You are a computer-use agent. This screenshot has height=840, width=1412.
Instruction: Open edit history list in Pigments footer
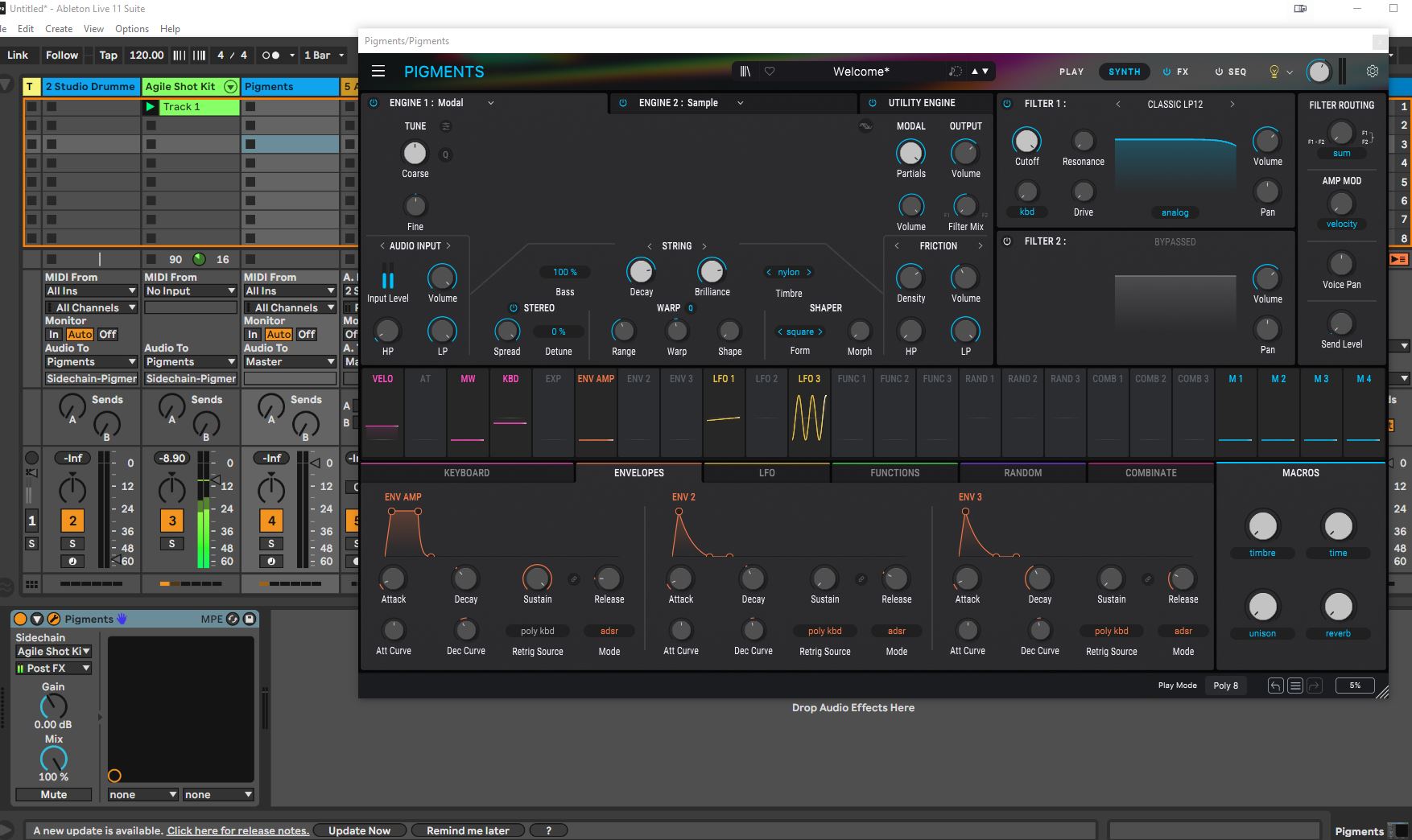pos(1294,686)
